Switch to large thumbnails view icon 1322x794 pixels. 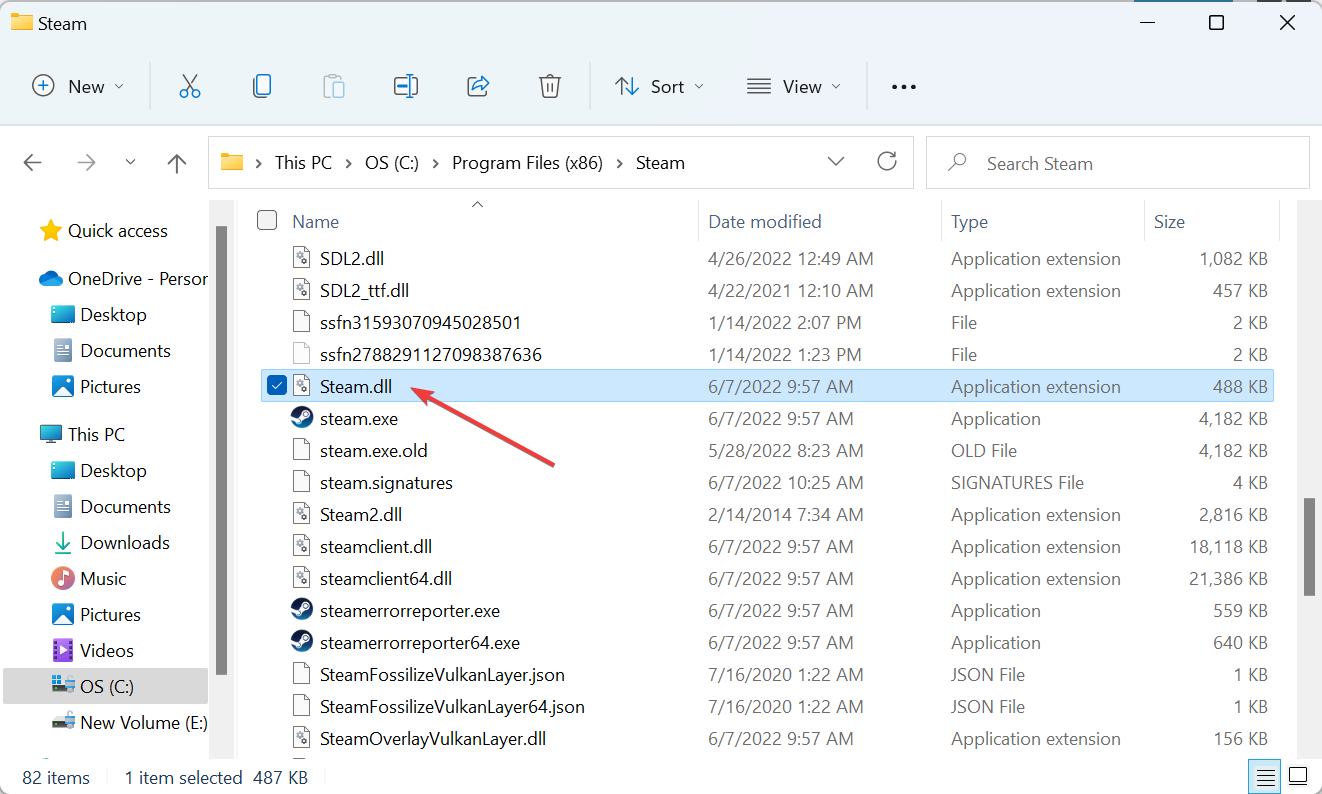tap(1297, 776)
